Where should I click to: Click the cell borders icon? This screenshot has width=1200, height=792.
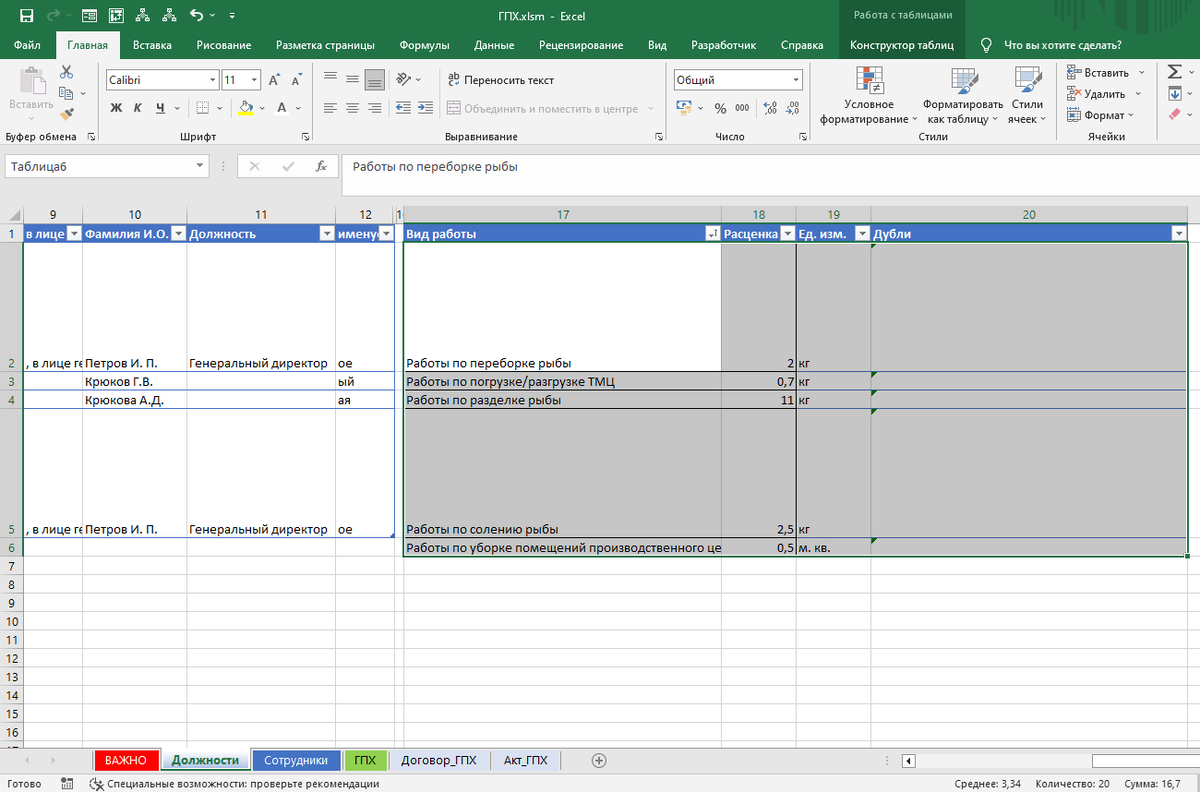(202, 108)
